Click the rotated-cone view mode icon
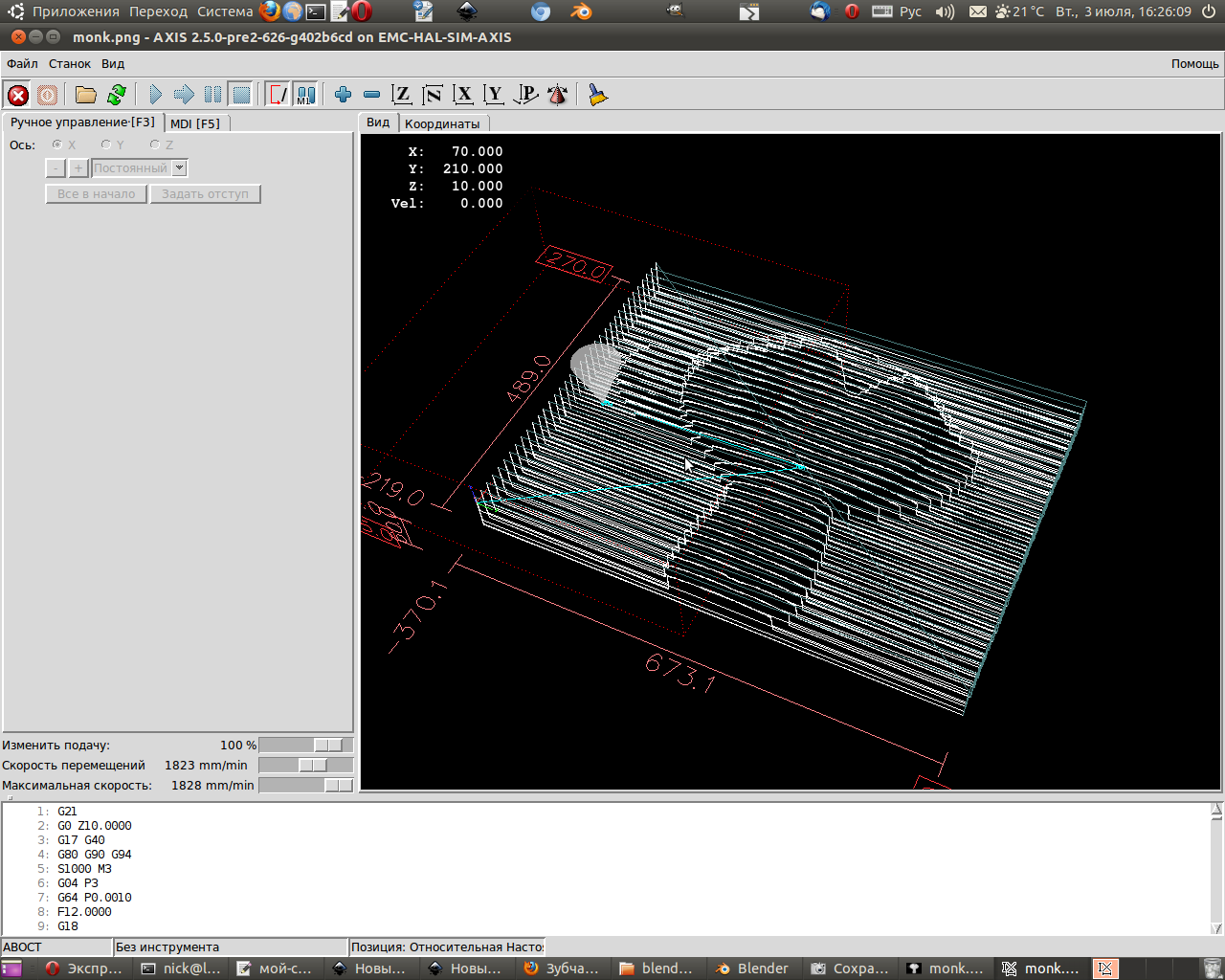 557,95
